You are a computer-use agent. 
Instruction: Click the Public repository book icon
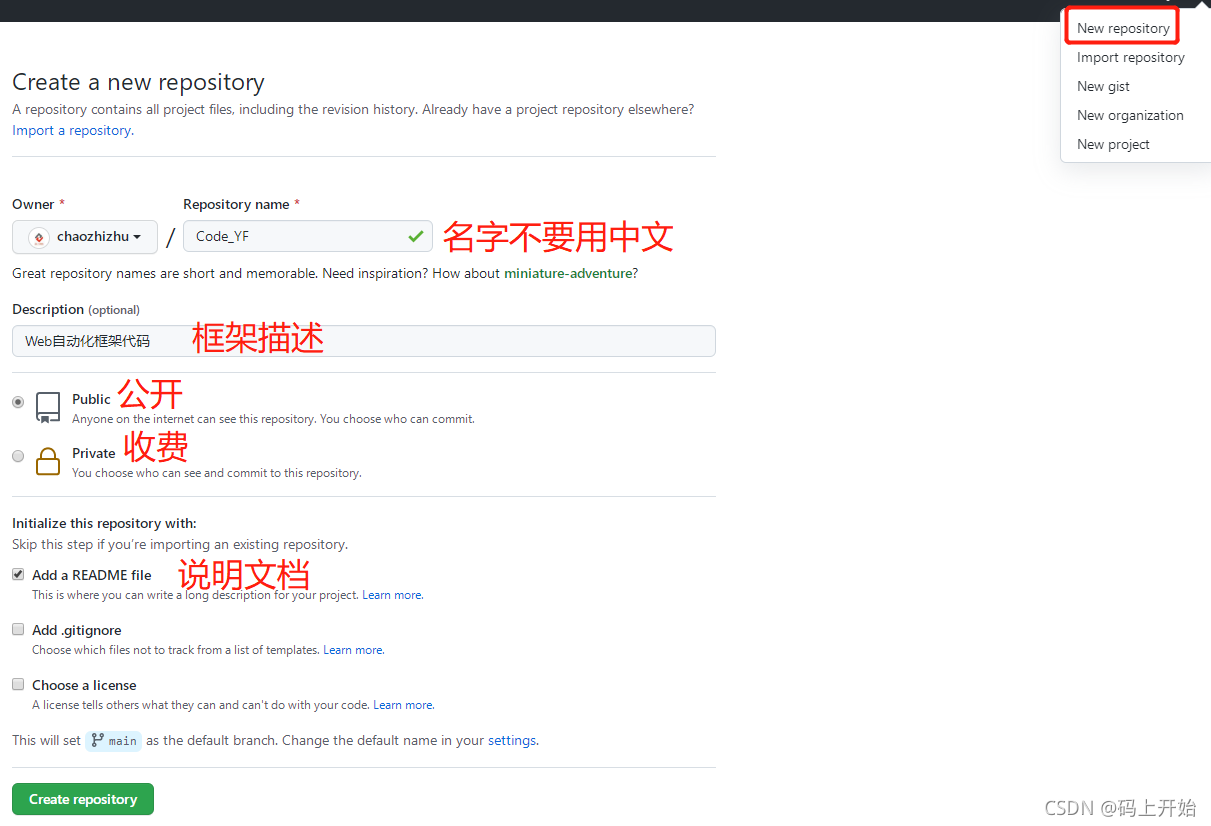tap(48, 407)
